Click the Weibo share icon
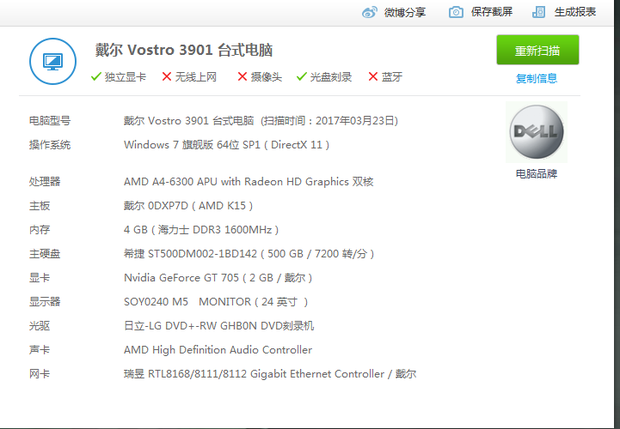The height and width of the screenshot is (429, 620). [x=370, y=12]
